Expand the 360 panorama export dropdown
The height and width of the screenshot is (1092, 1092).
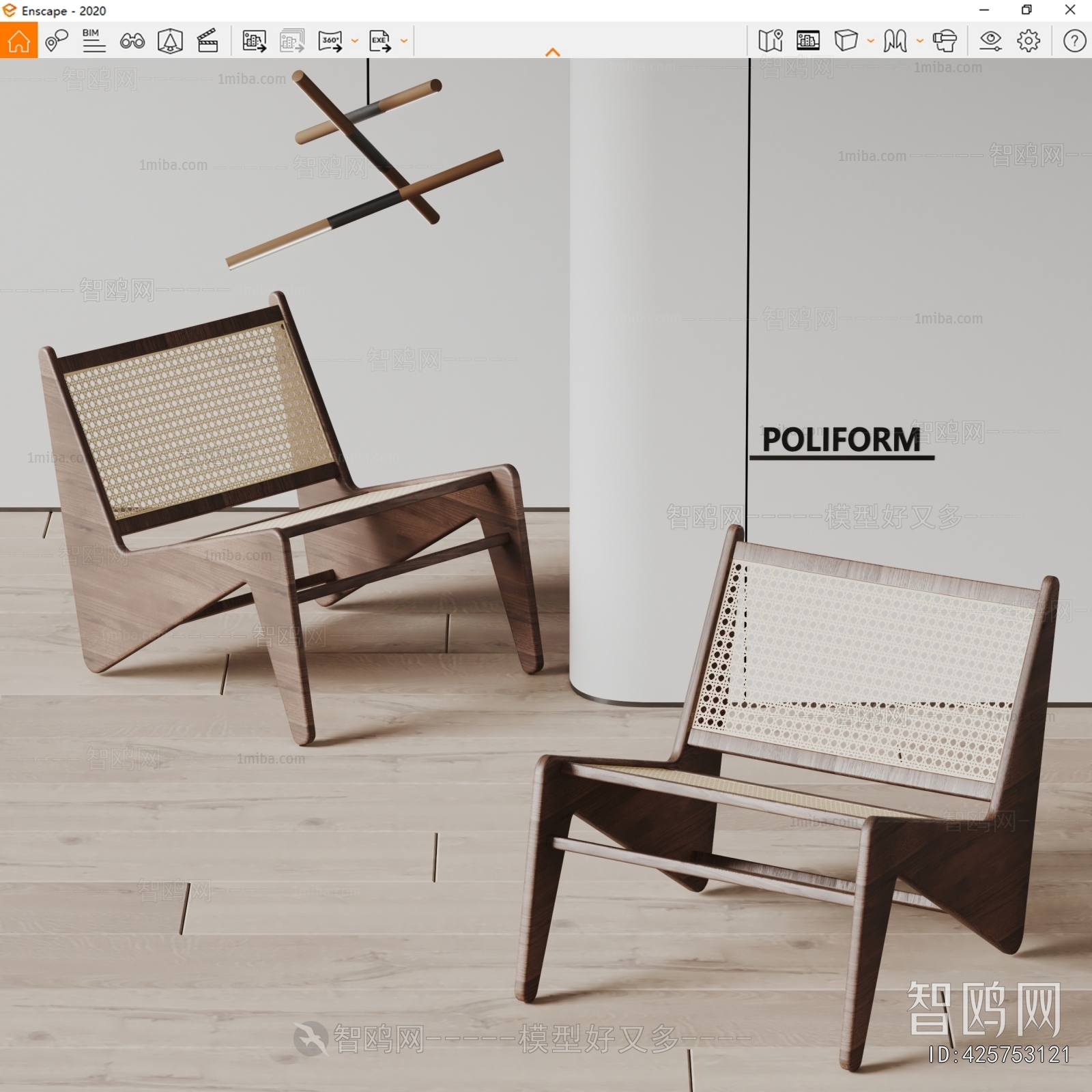pos(355,41)
